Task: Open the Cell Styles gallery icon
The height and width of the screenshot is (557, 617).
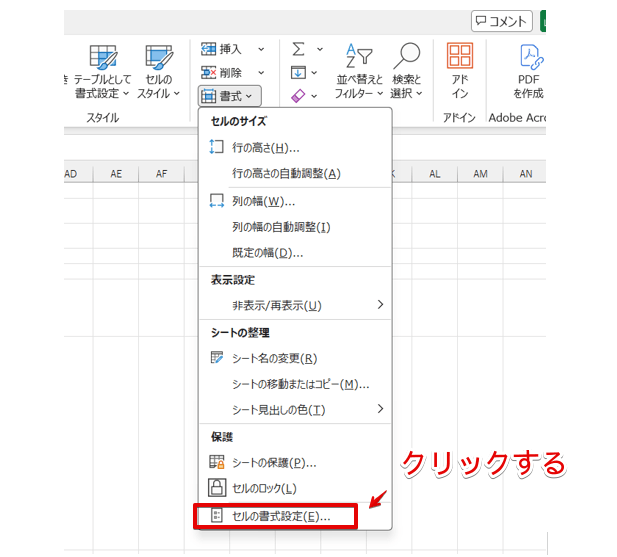Action: (x=159, y=57)
